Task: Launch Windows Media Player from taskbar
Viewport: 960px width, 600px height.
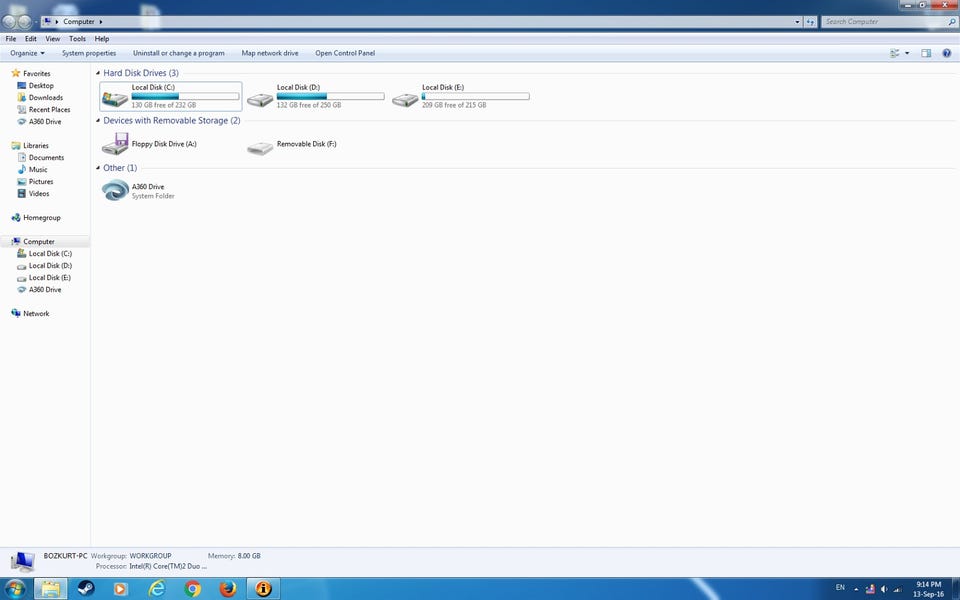Action: 121,588
